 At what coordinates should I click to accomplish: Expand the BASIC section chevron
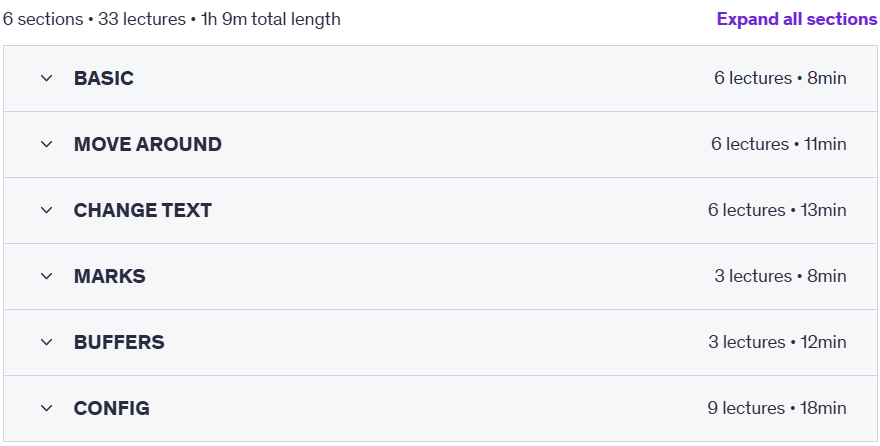pyautogui.click(x=47, y=78)
